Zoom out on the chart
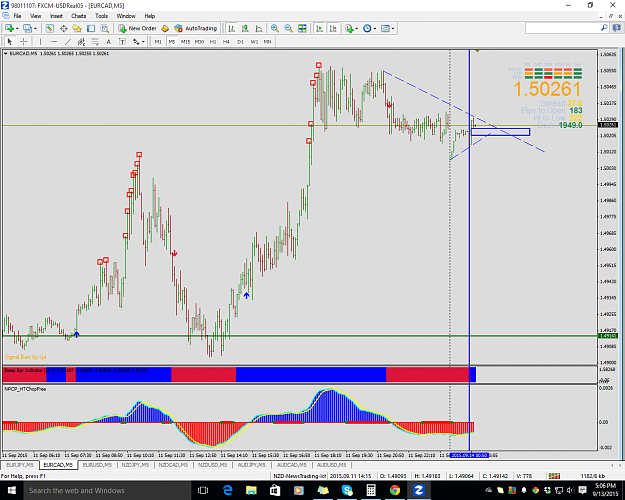 pyautogui.click(x=288, y=28)
